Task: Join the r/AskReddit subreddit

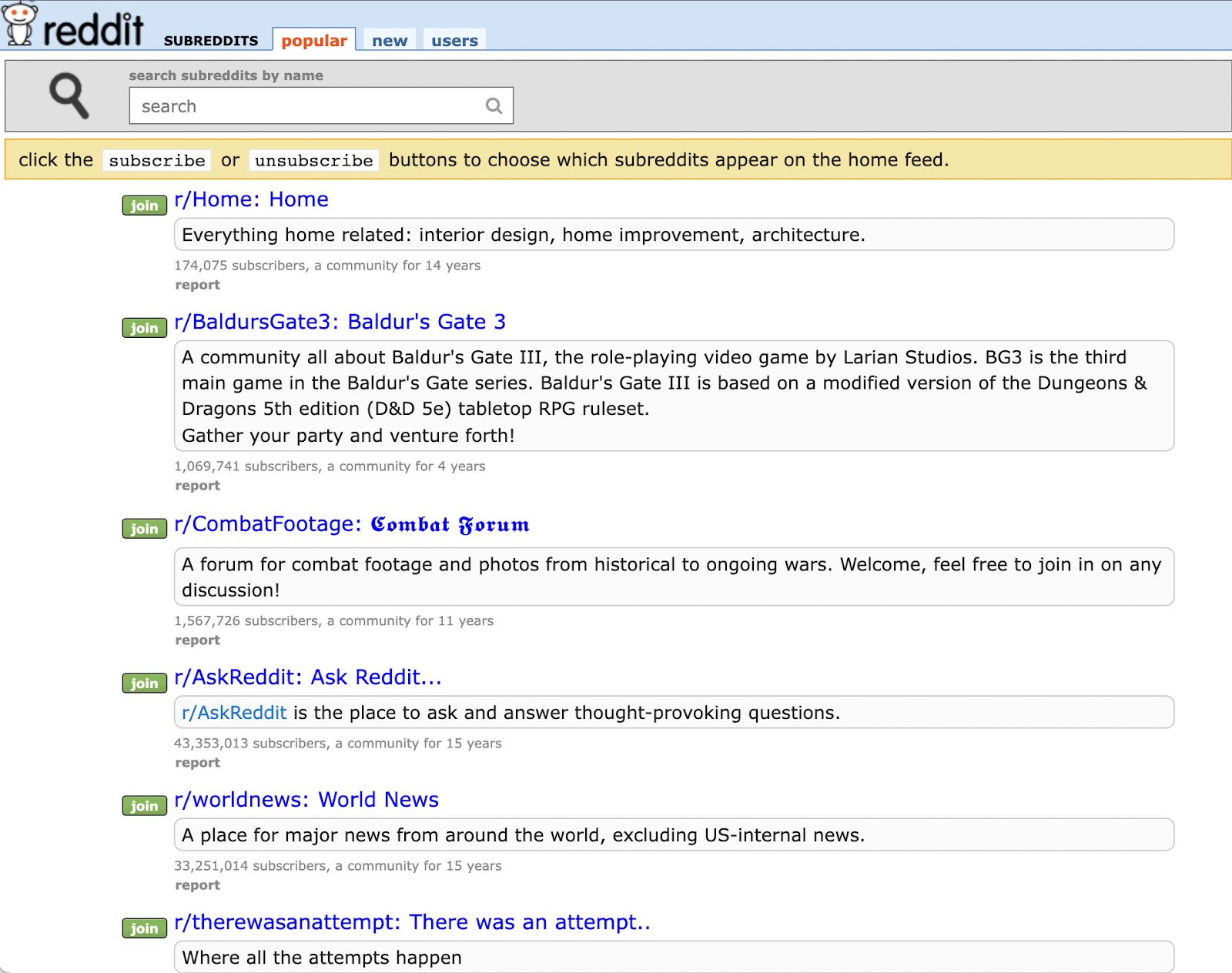Action: (x=144, y=684)
